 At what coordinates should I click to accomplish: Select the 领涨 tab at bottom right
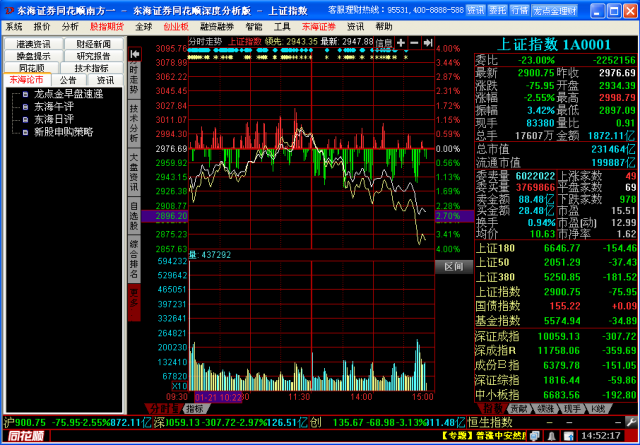point(545,408)
